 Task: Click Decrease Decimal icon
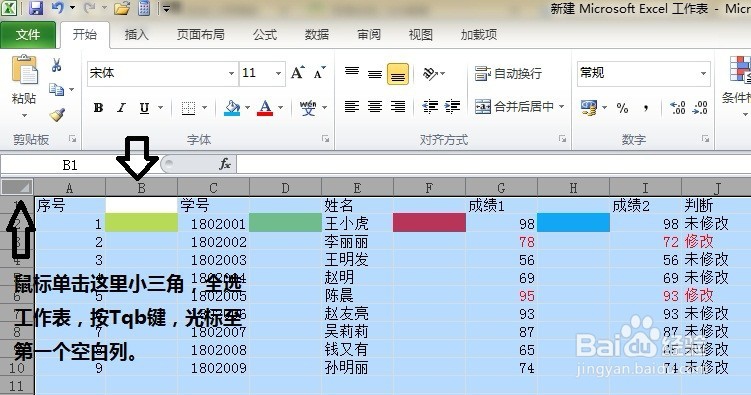pos(700,108)
